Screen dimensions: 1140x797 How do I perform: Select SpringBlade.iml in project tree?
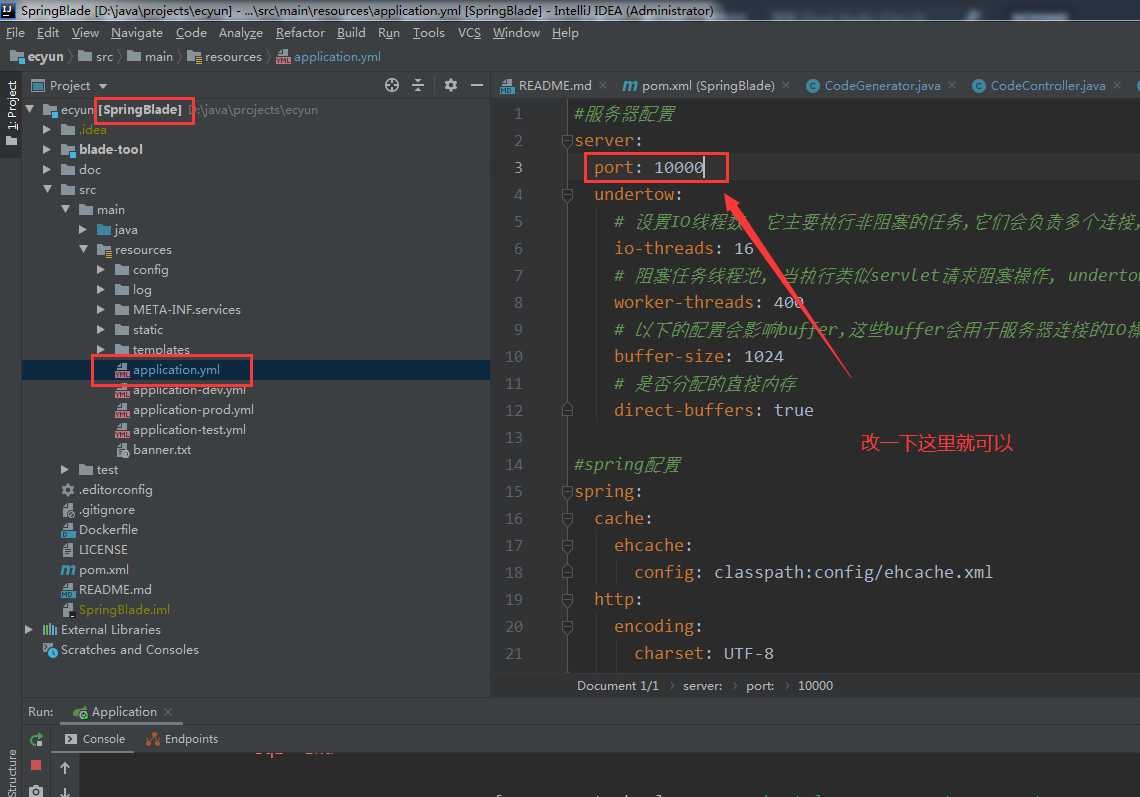[x=124, y=609]
